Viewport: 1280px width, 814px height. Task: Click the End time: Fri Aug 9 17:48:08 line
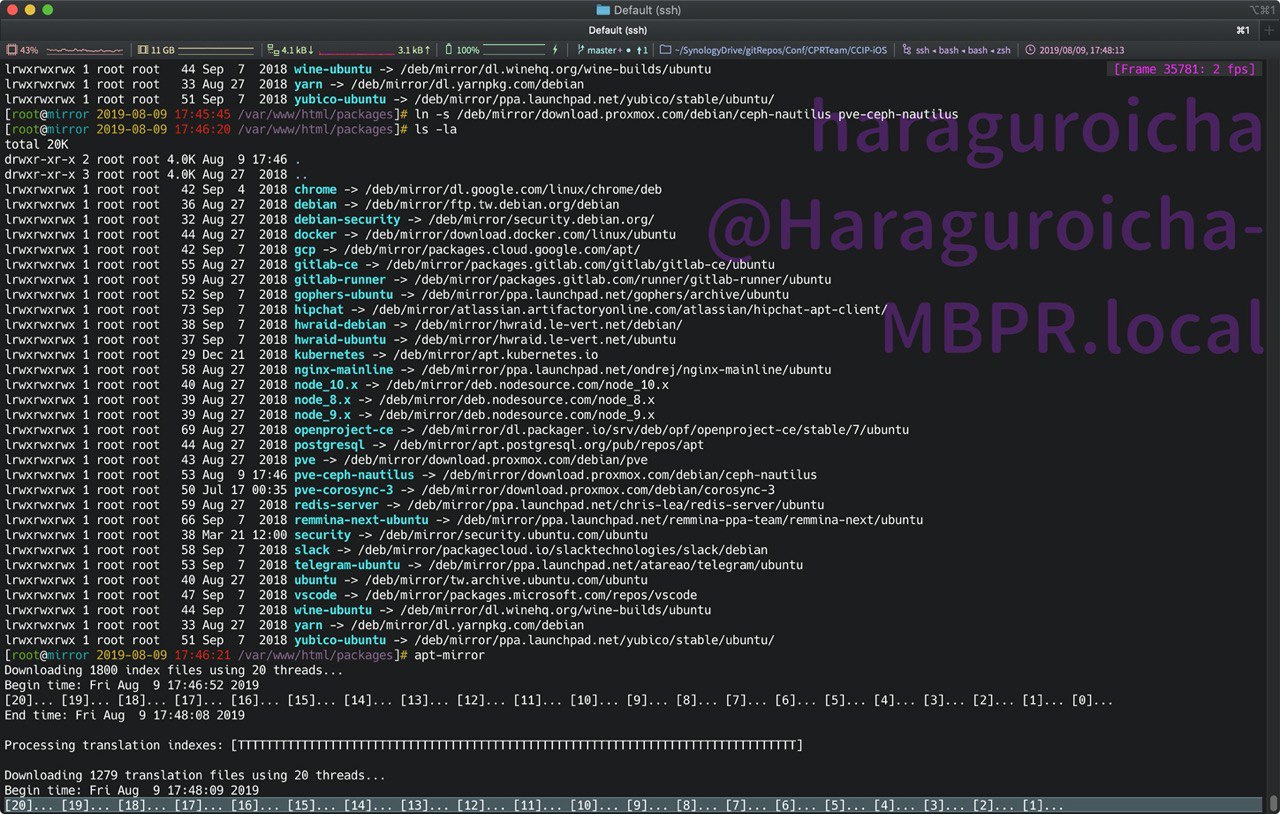coord(125,715)
